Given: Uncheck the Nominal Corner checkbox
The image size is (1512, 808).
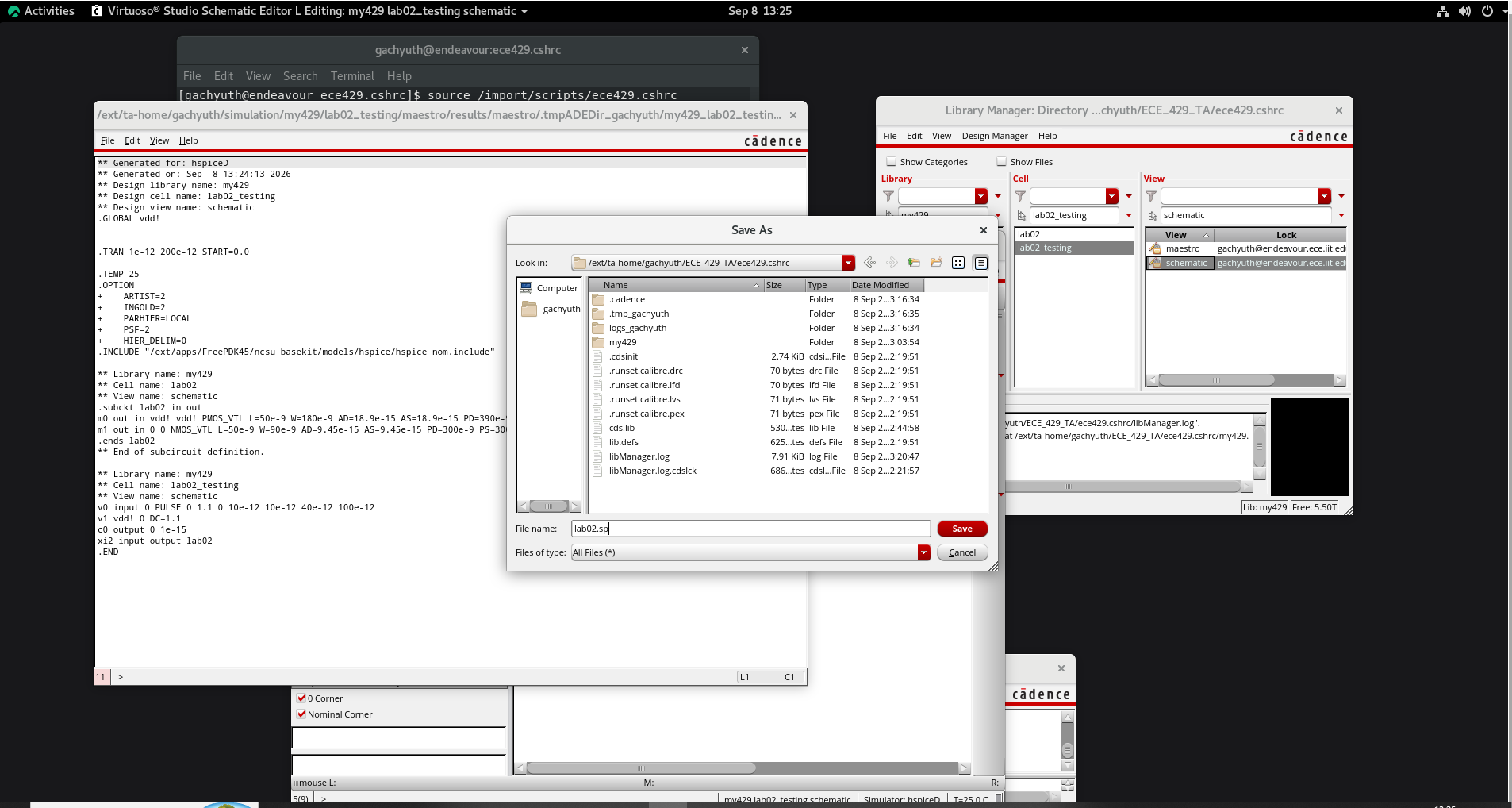Looking at the screenshot, I should pos(301,714).
